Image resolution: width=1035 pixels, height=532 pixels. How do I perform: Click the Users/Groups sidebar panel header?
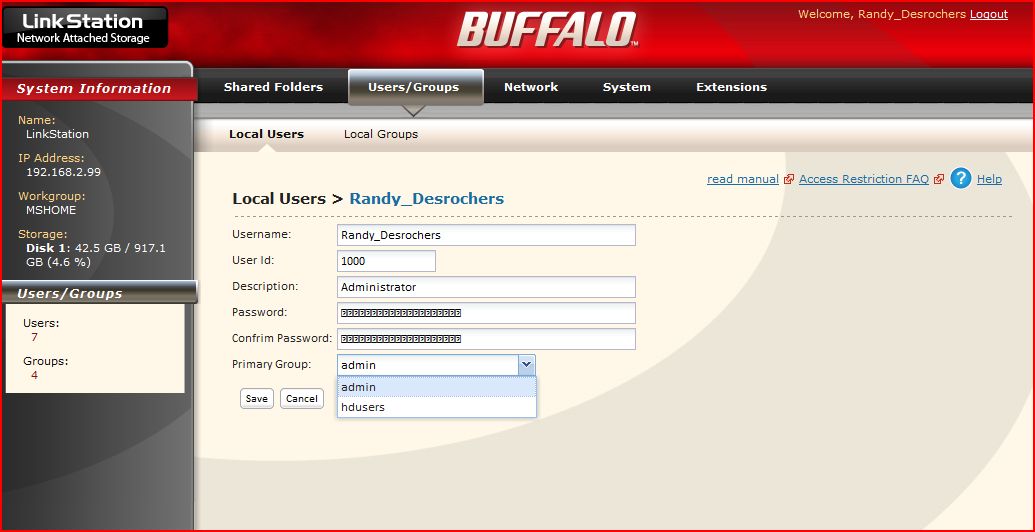click(x=99, y=293)
